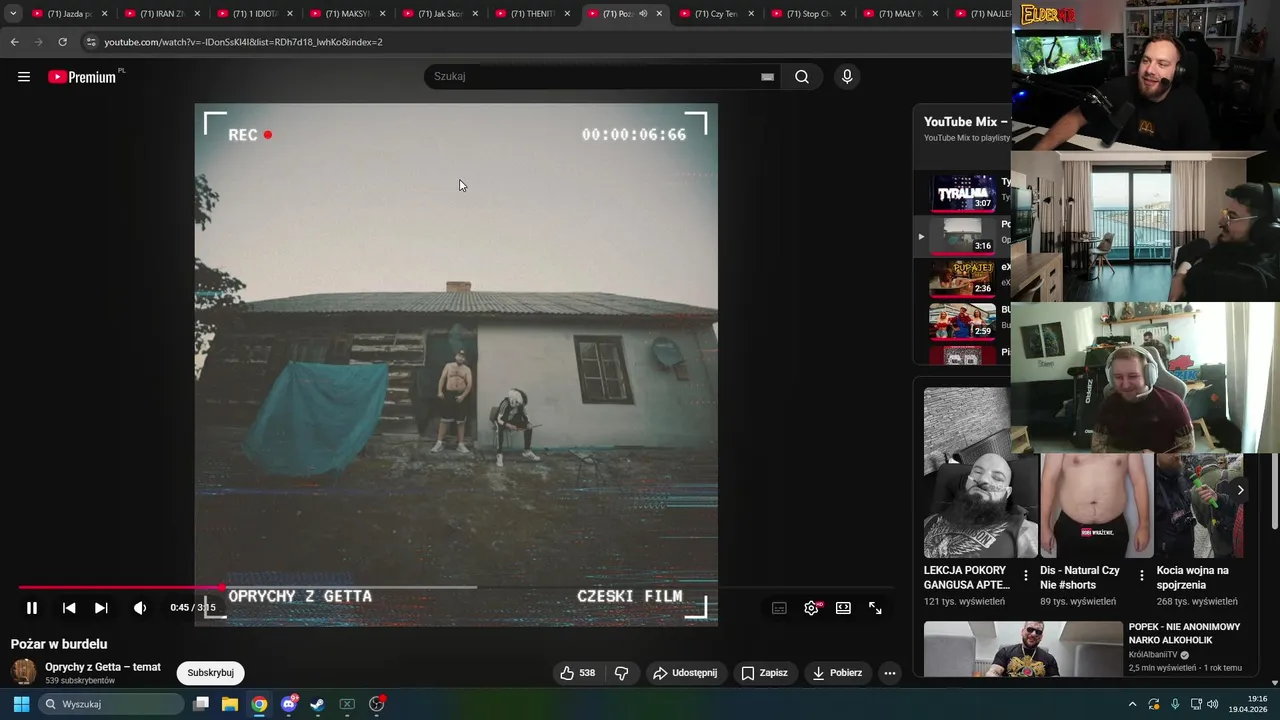
Task: Switch to theater mode
Action: pyautogui.click(x=843, y=608)
